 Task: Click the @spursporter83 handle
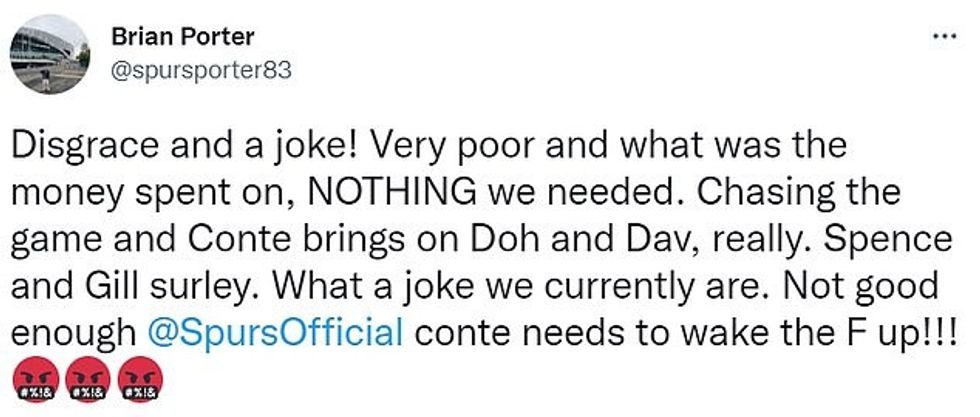(x=200, y=72)
